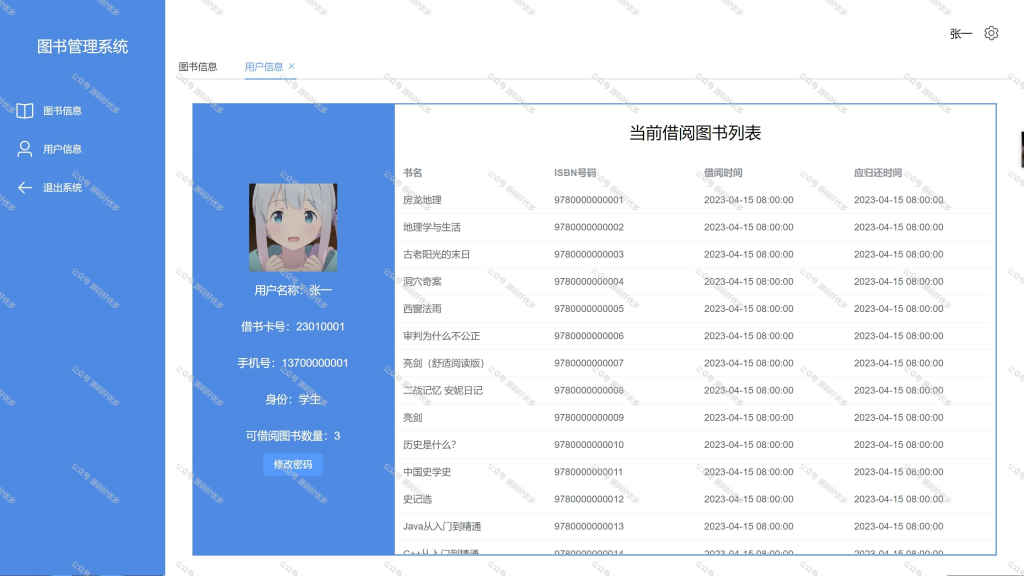Open the settings gear icon

pyautogui.click(x=991, y=33)
